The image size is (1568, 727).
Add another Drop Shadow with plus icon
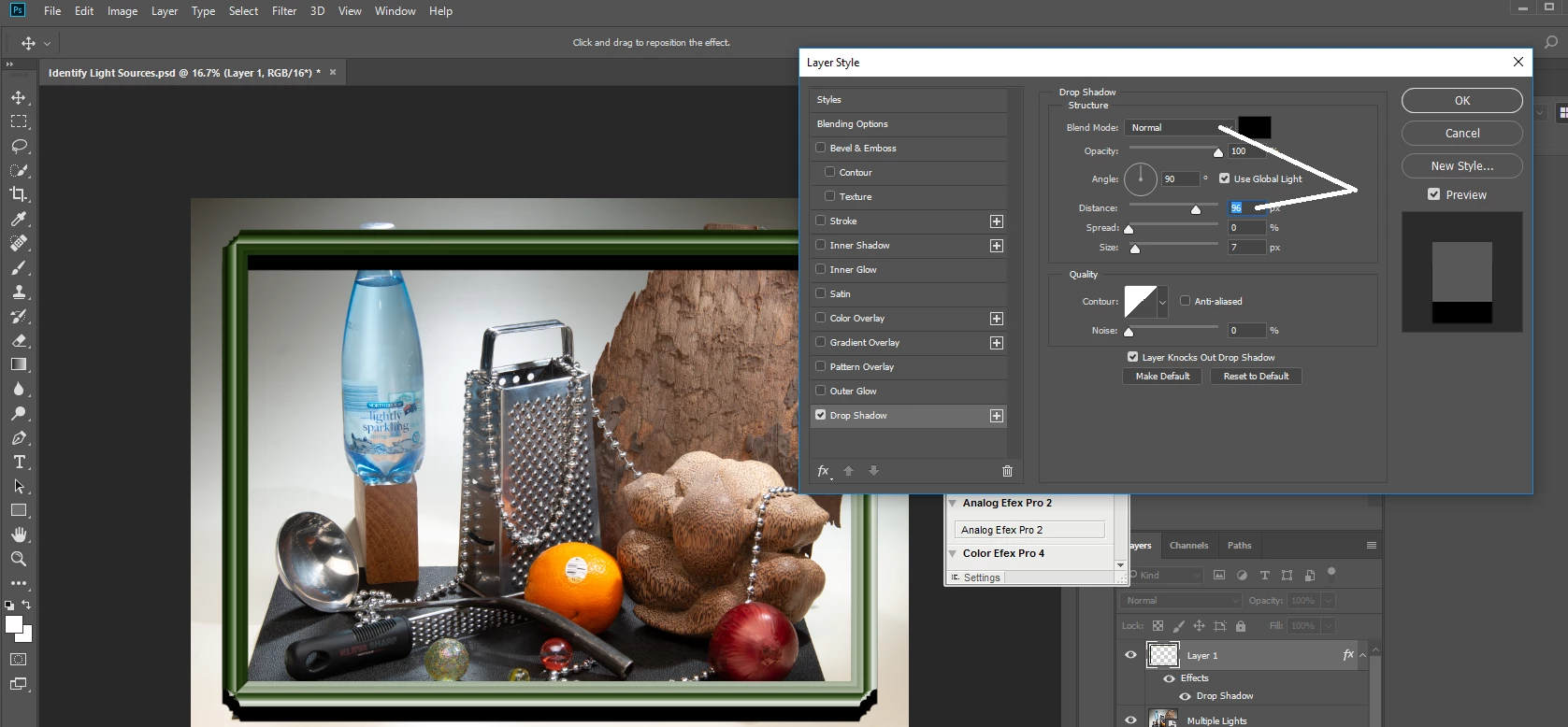(x=997, y=416)
